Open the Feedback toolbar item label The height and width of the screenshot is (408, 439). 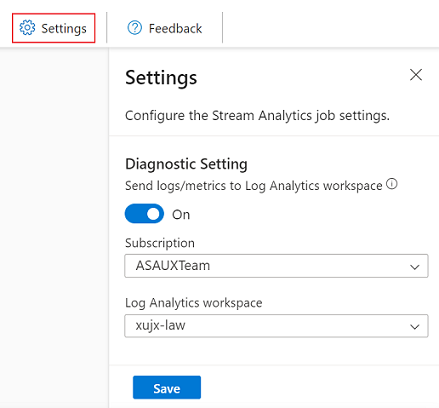click(175, 29)
